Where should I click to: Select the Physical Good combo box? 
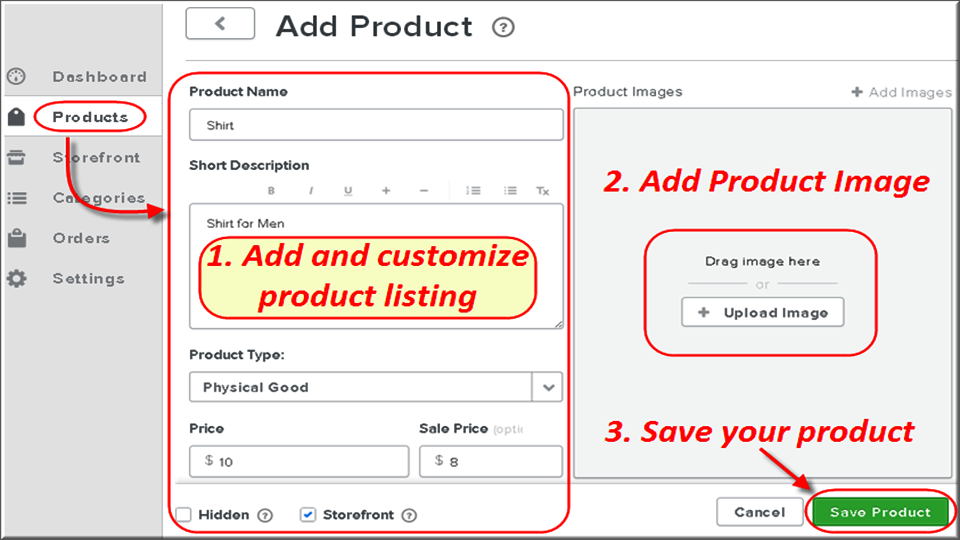[362, 387]
